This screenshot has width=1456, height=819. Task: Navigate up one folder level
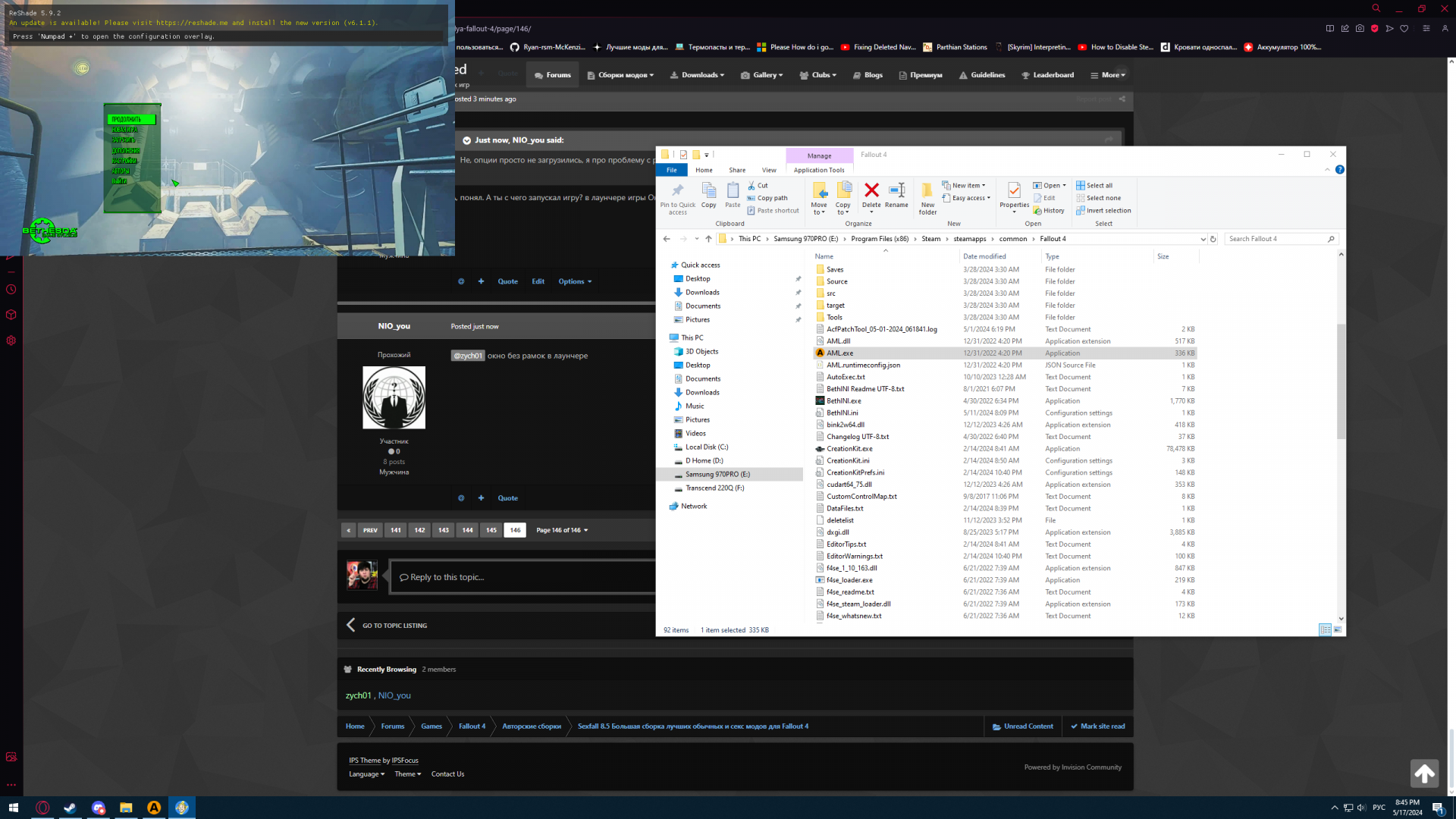(x=708, y=239)
